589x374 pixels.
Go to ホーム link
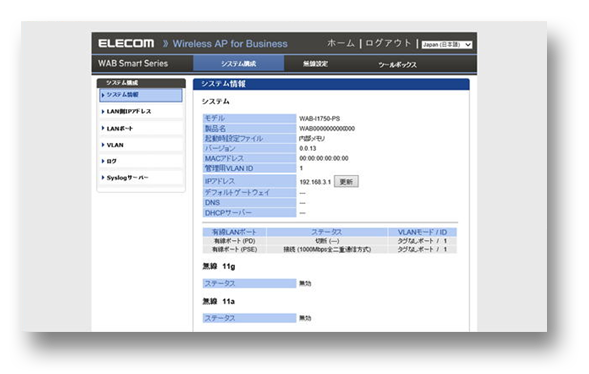[341, 44]
